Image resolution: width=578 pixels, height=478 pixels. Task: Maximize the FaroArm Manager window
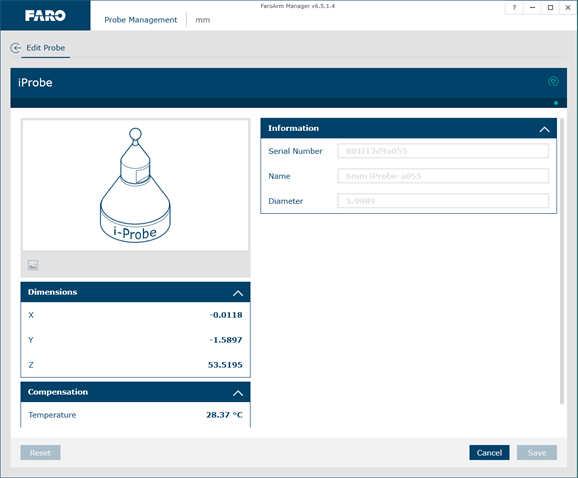550,7
